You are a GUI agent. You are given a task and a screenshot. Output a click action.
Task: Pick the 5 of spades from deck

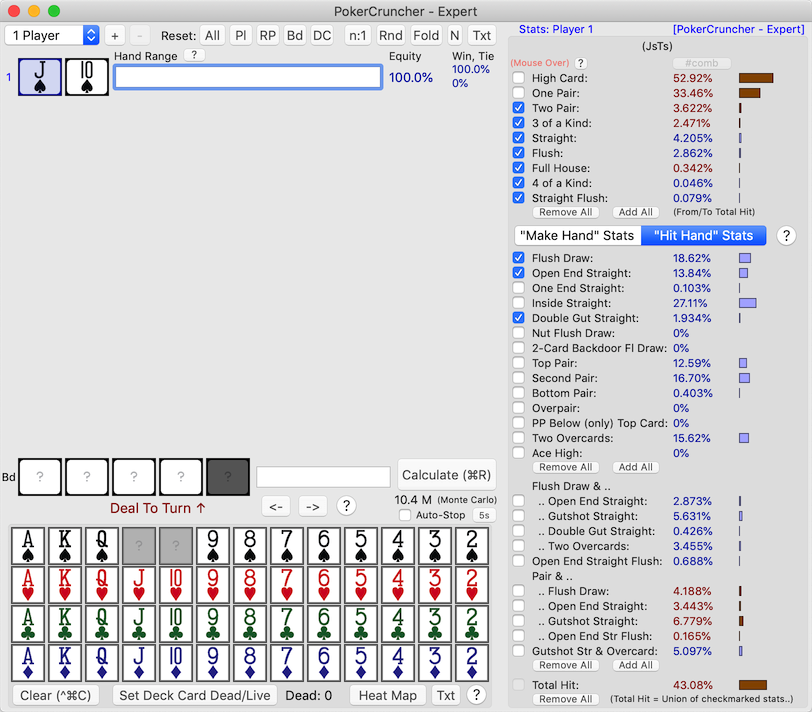pyautogui.click(x=361, y=546)
